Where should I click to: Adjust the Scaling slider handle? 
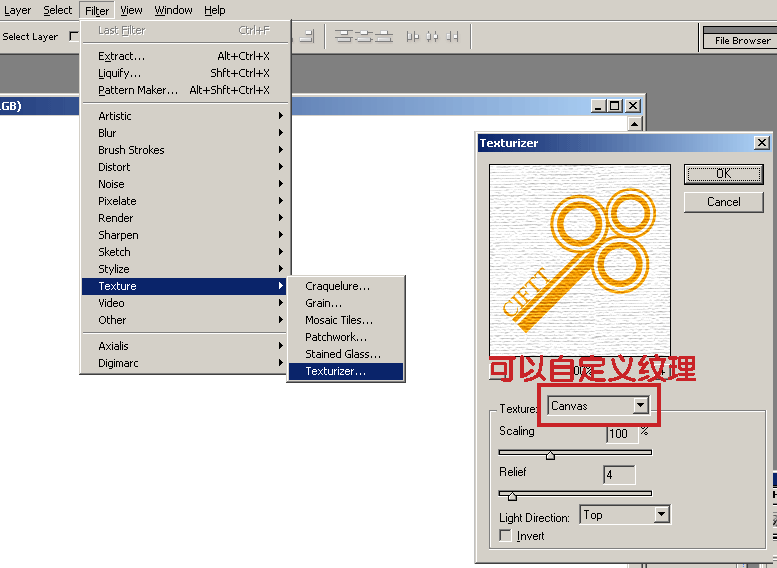tap(550, 455)
